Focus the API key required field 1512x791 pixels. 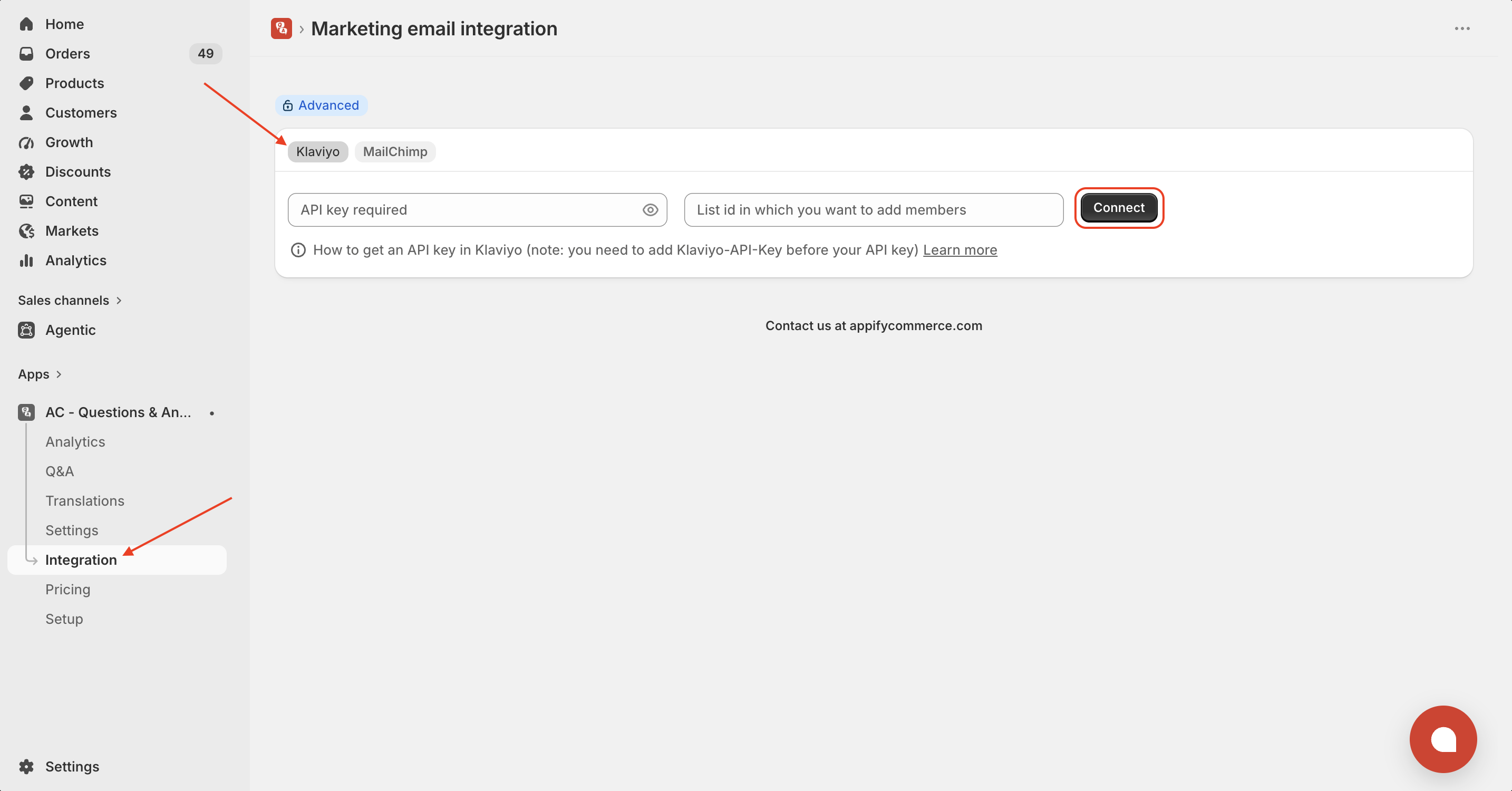pos(477,210)
